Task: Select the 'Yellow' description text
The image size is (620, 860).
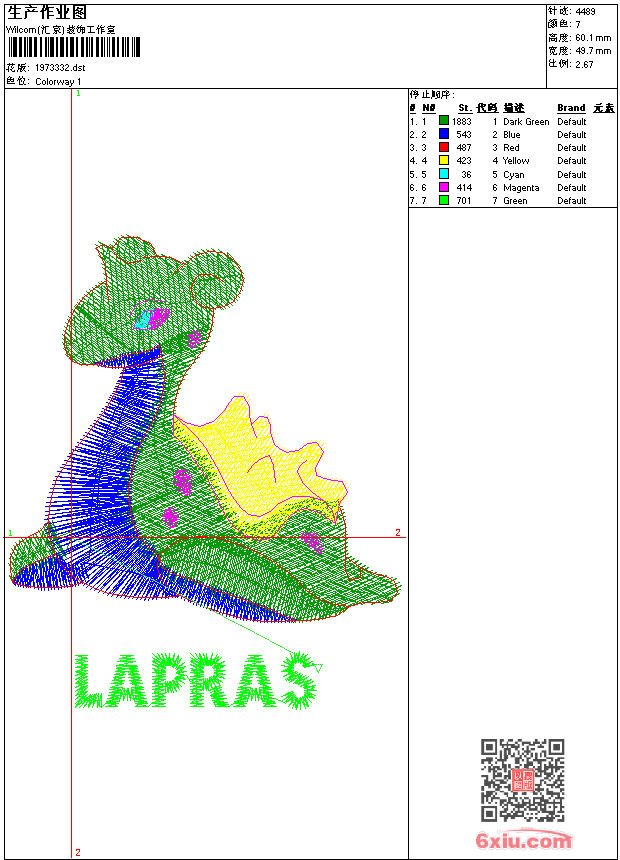Action: coord(516,161)
